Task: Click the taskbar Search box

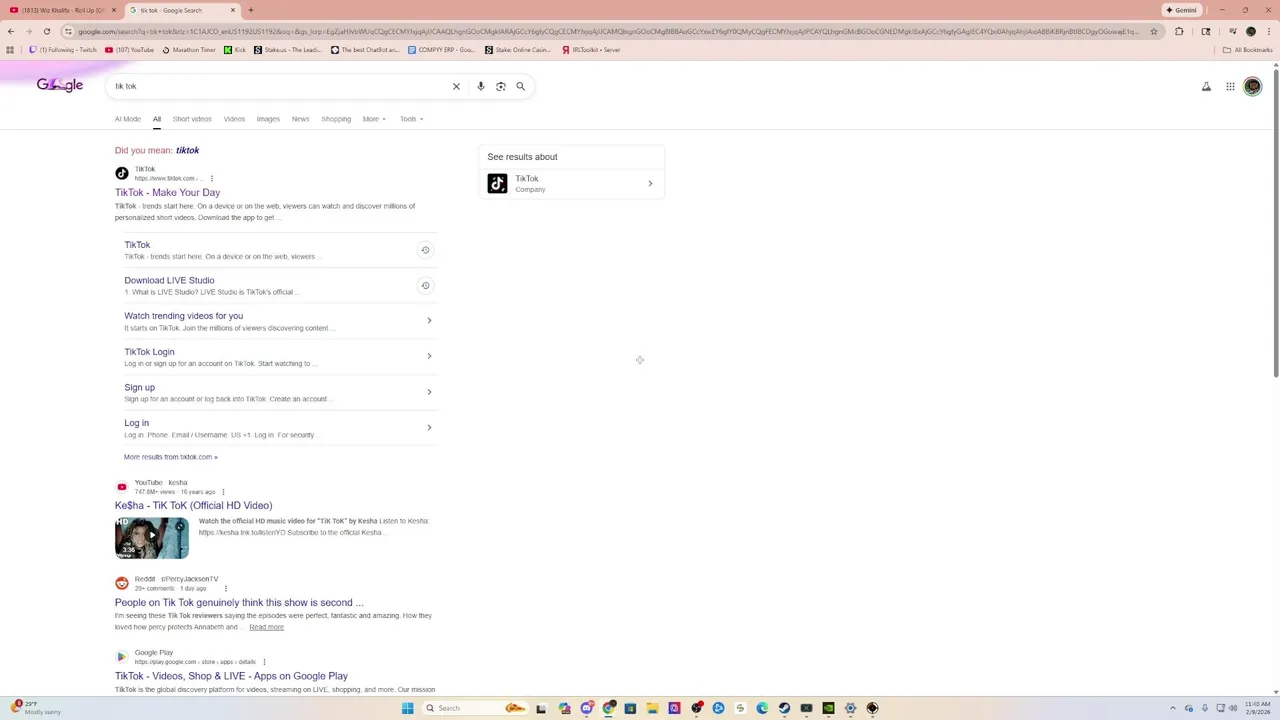Action: [x=476, y=708]
